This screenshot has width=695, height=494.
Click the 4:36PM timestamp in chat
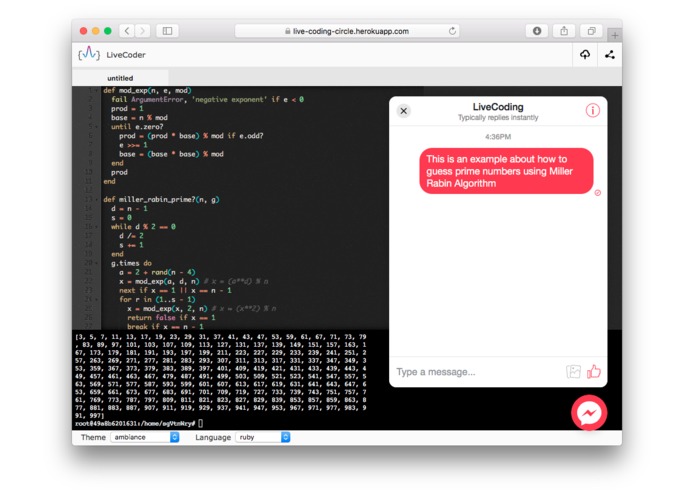[x=498, y=137]
